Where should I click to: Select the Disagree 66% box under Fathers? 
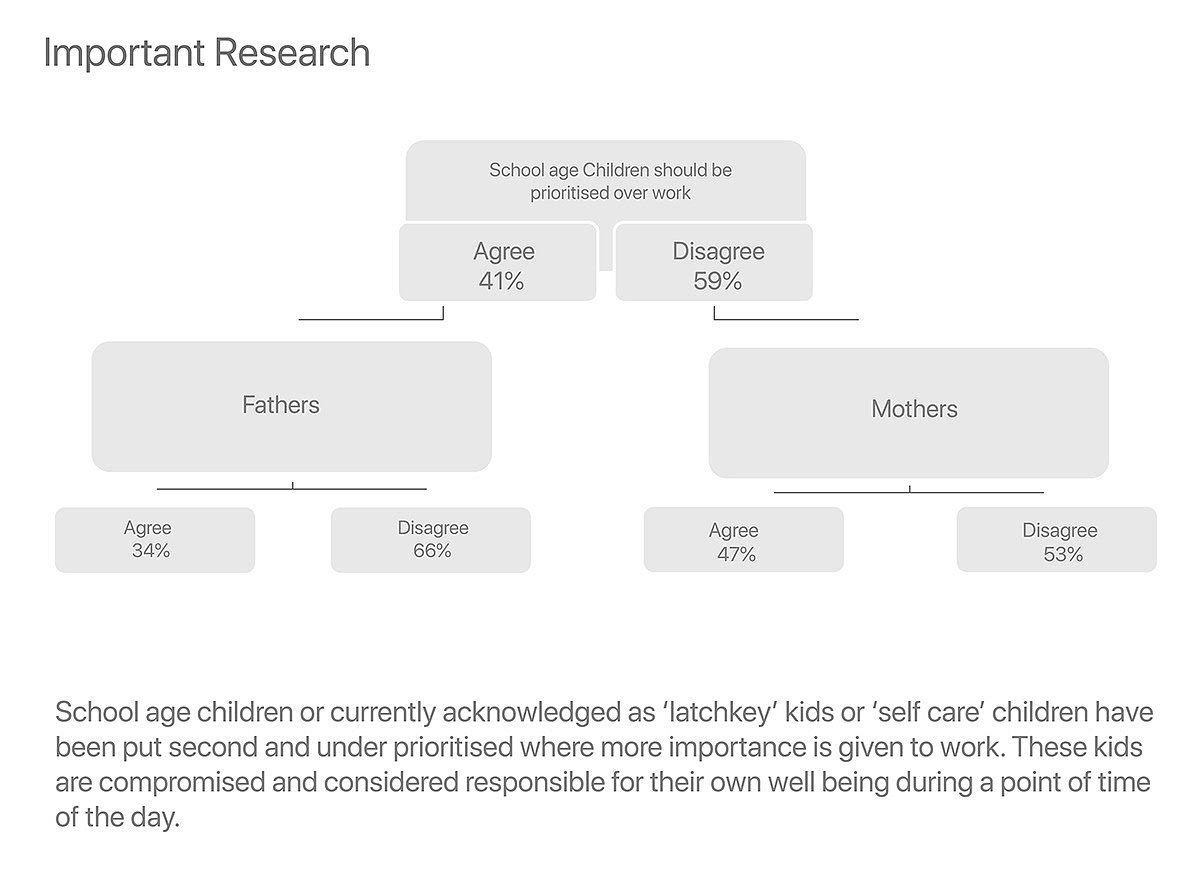(431, 539)
